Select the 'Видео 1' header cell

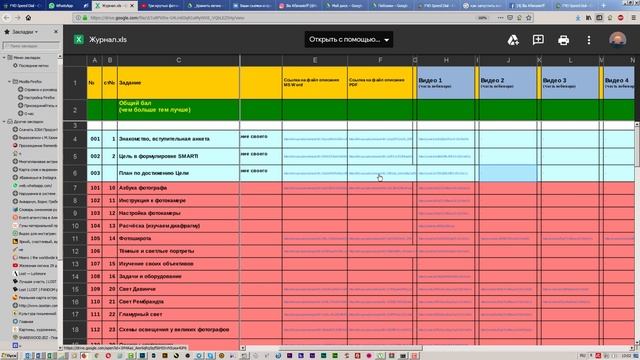pos(446,82)
